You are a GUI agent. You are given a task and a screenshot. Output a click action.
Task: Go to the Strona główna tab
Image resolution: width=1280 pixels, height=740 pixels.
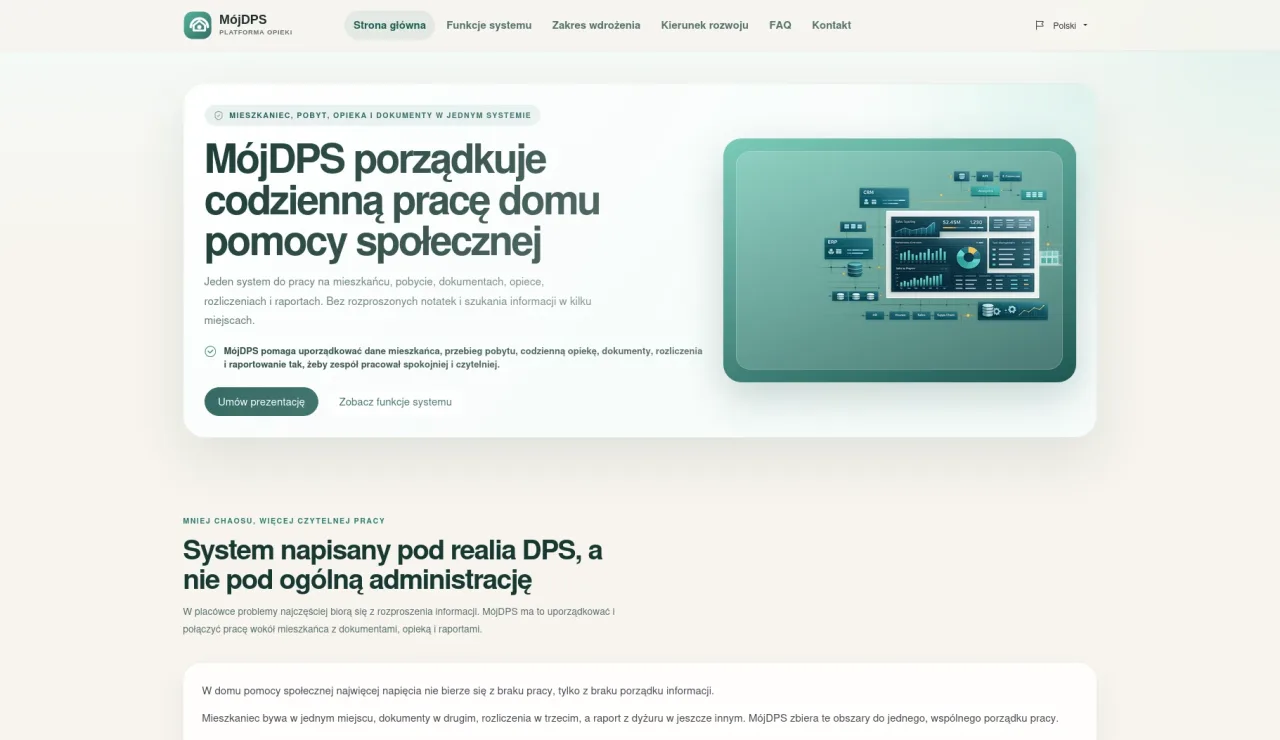click(x=389, y=25)
